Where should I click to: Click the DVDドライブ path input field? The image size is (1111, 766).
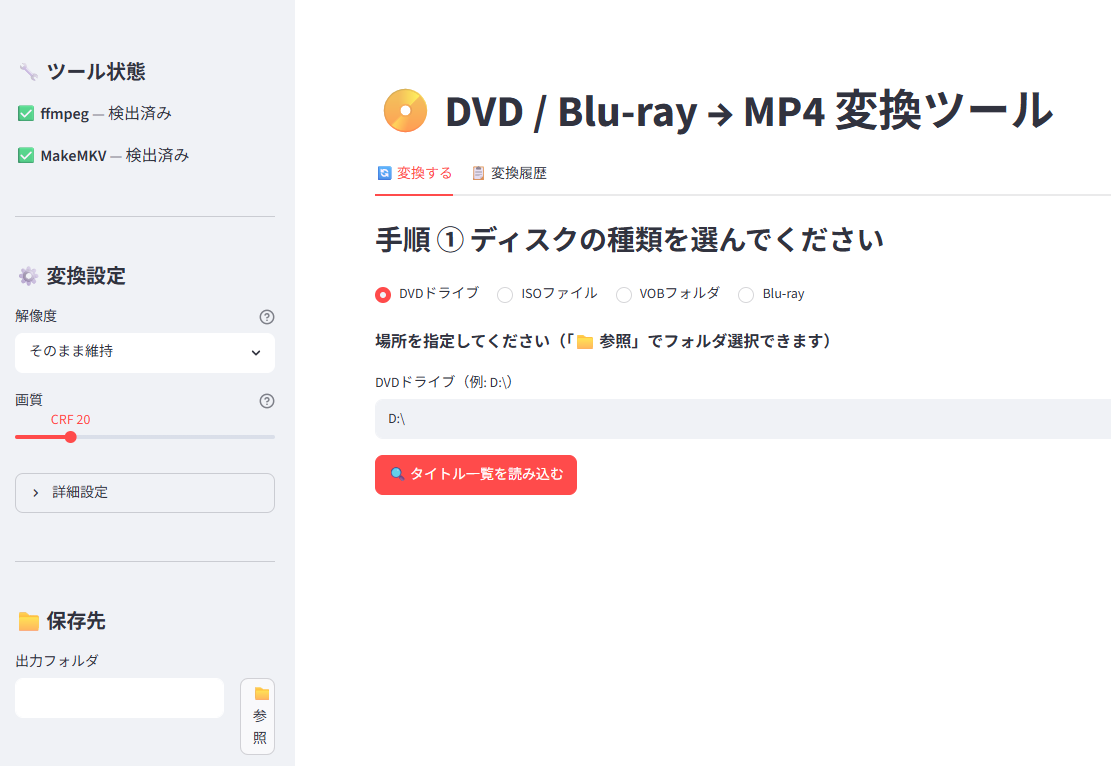click(x=743, y=419)
